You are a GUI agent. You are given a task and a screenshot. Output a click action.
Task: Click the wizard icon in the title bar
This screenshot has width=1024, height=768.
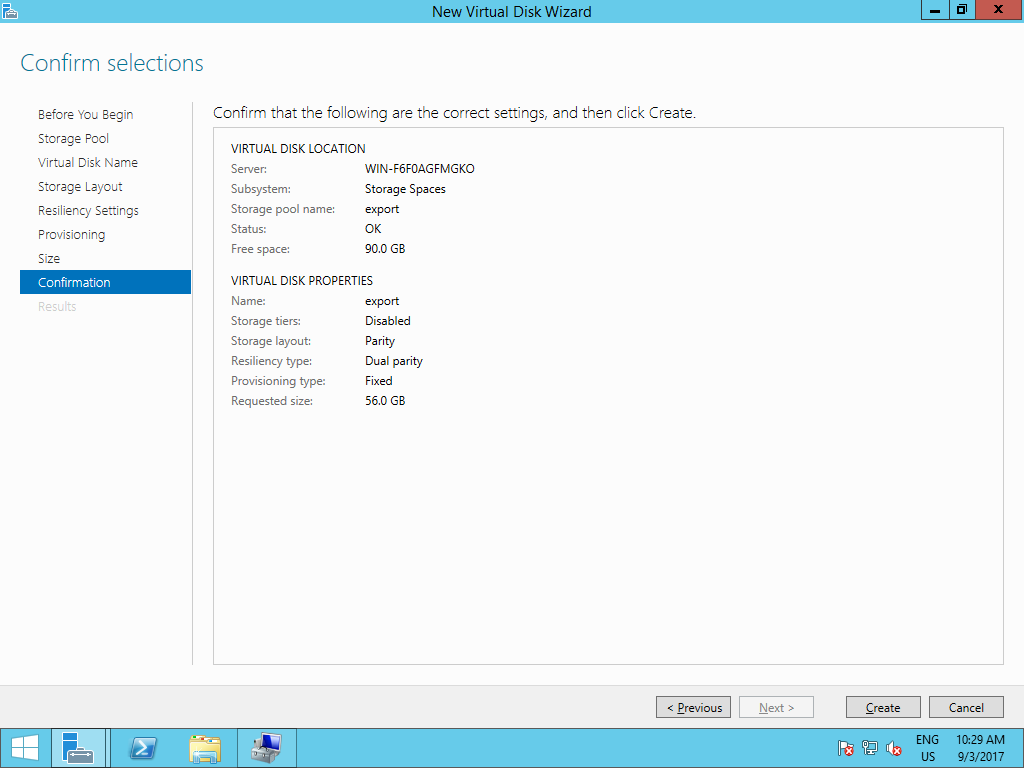coord(10,10)
